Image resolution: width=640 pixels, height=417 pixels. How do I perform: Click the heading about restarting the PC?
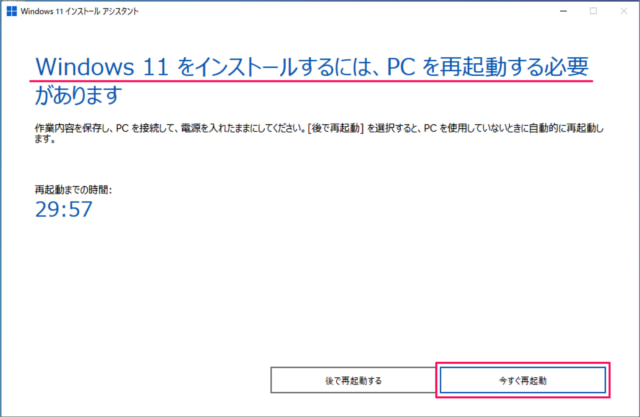[312, 80]
